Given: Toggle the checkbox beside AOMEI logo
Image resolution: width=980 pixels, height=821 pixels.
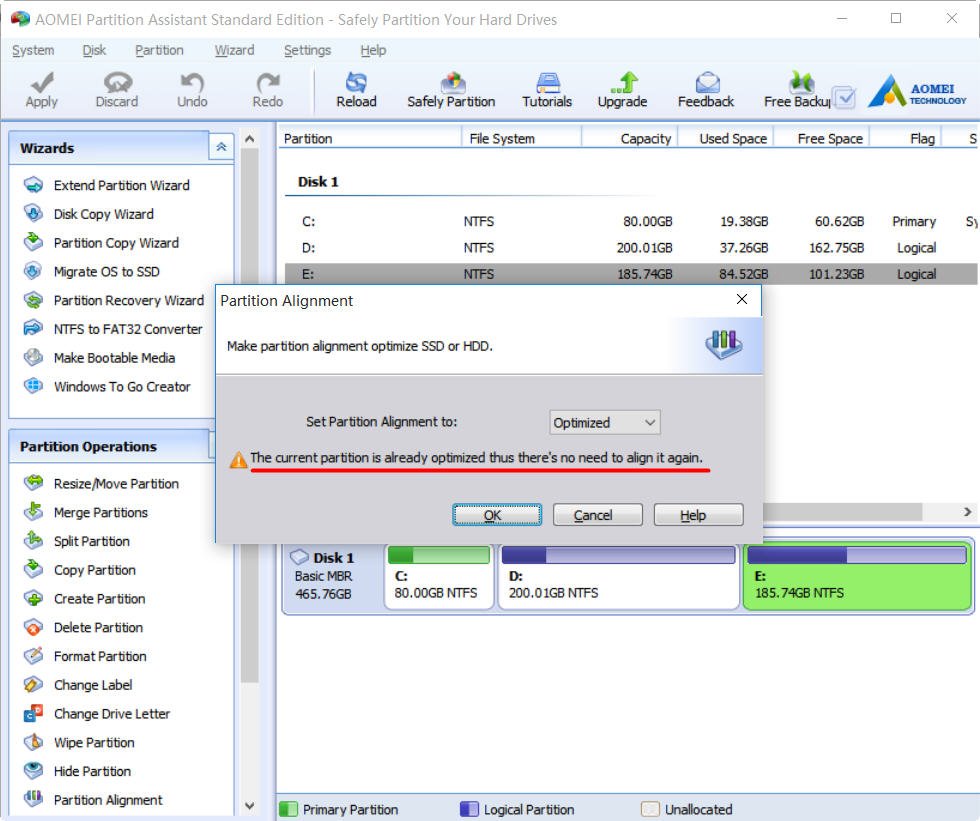Looking at the screenshot, I should tap(845, 97).
